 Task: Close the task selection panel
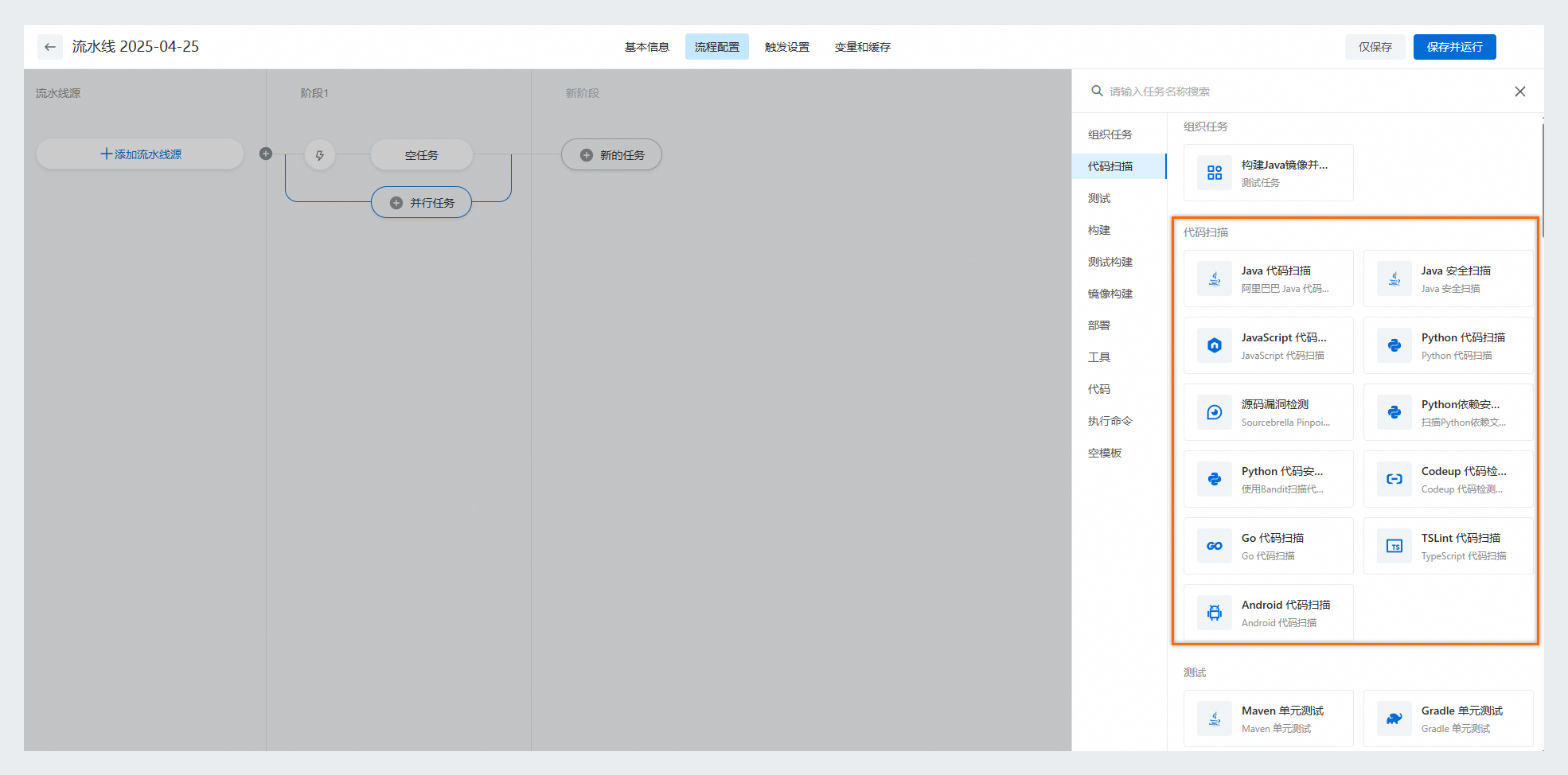(x=1520, y=92)
